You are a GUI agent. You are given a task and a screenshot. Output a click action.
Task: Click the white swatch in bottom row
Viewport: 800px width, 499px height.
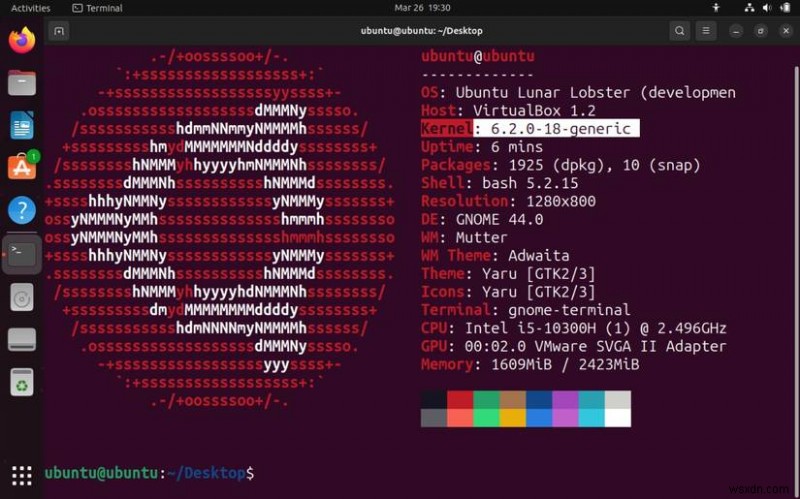[618, 417]
